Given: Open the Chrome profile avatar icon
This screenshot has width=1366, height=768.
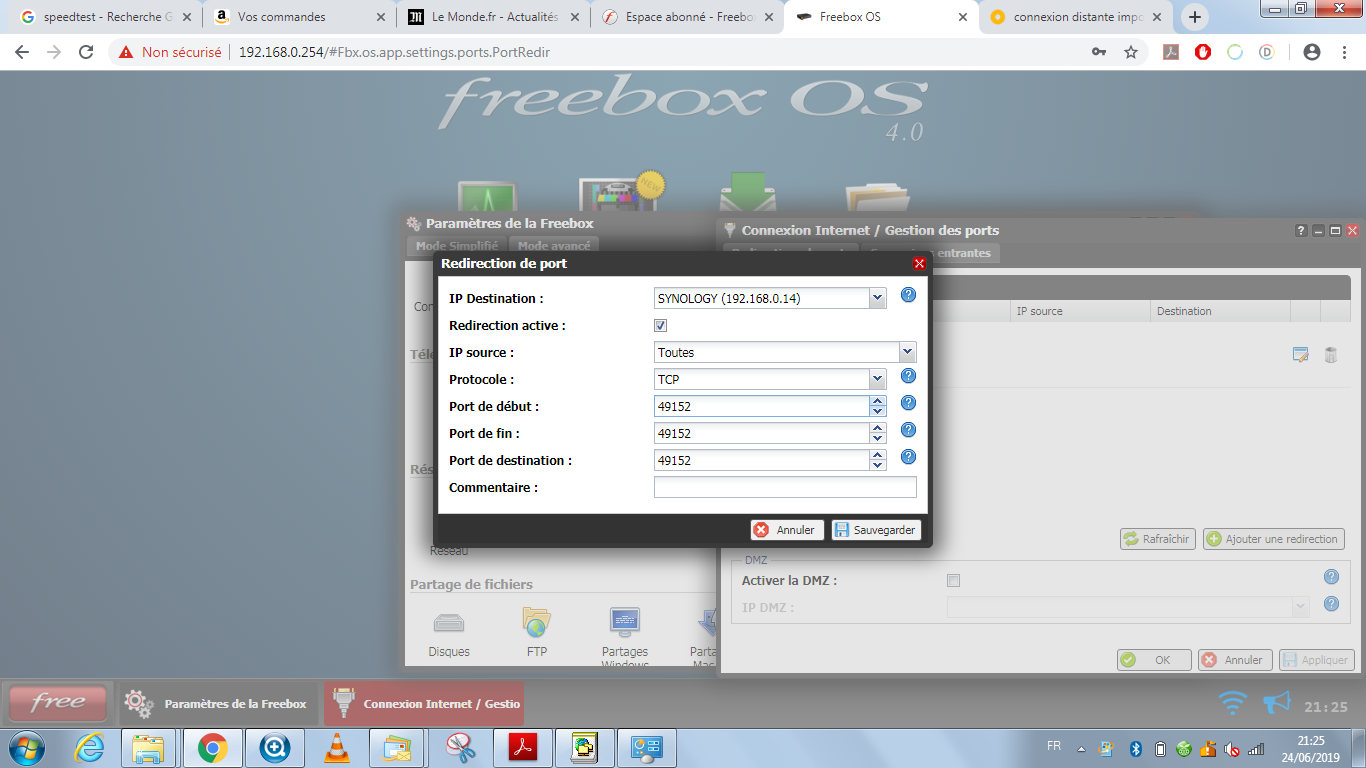Looking at the screenshot, I should coord(1312,52).
